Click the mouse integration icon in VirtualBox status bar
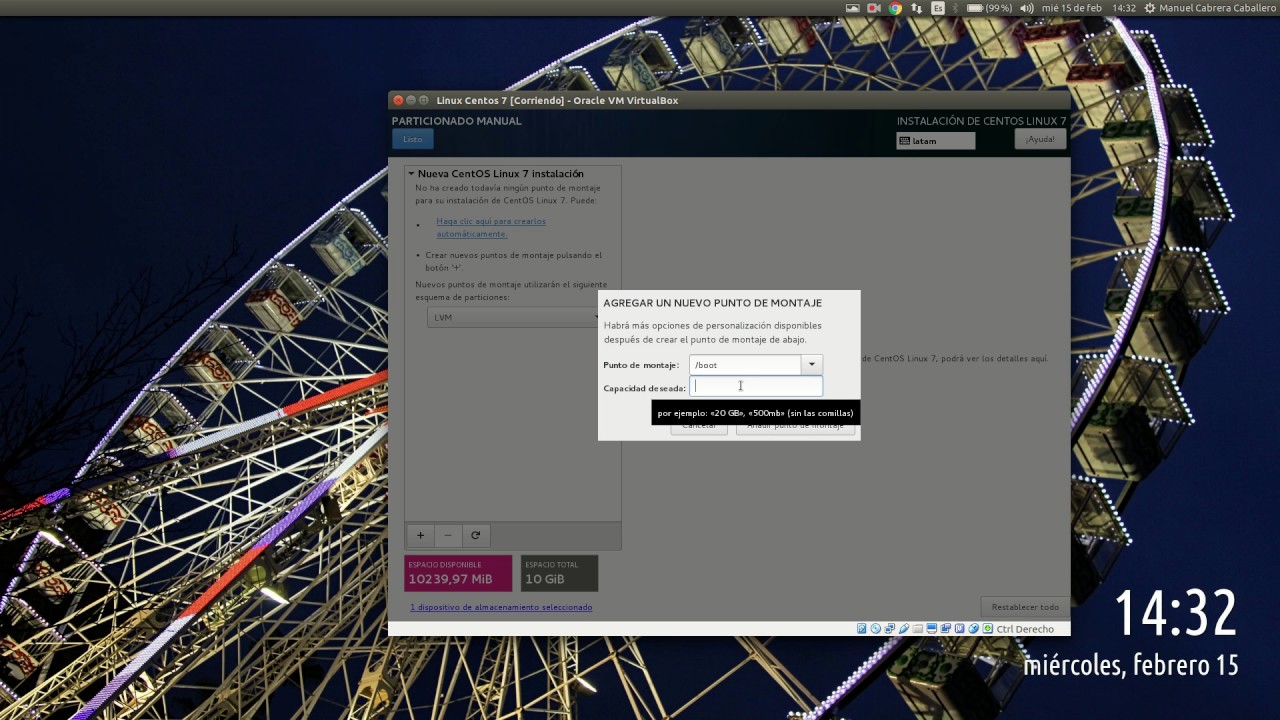The width and height of the screenshot is (1280, 720). point(974,629)
